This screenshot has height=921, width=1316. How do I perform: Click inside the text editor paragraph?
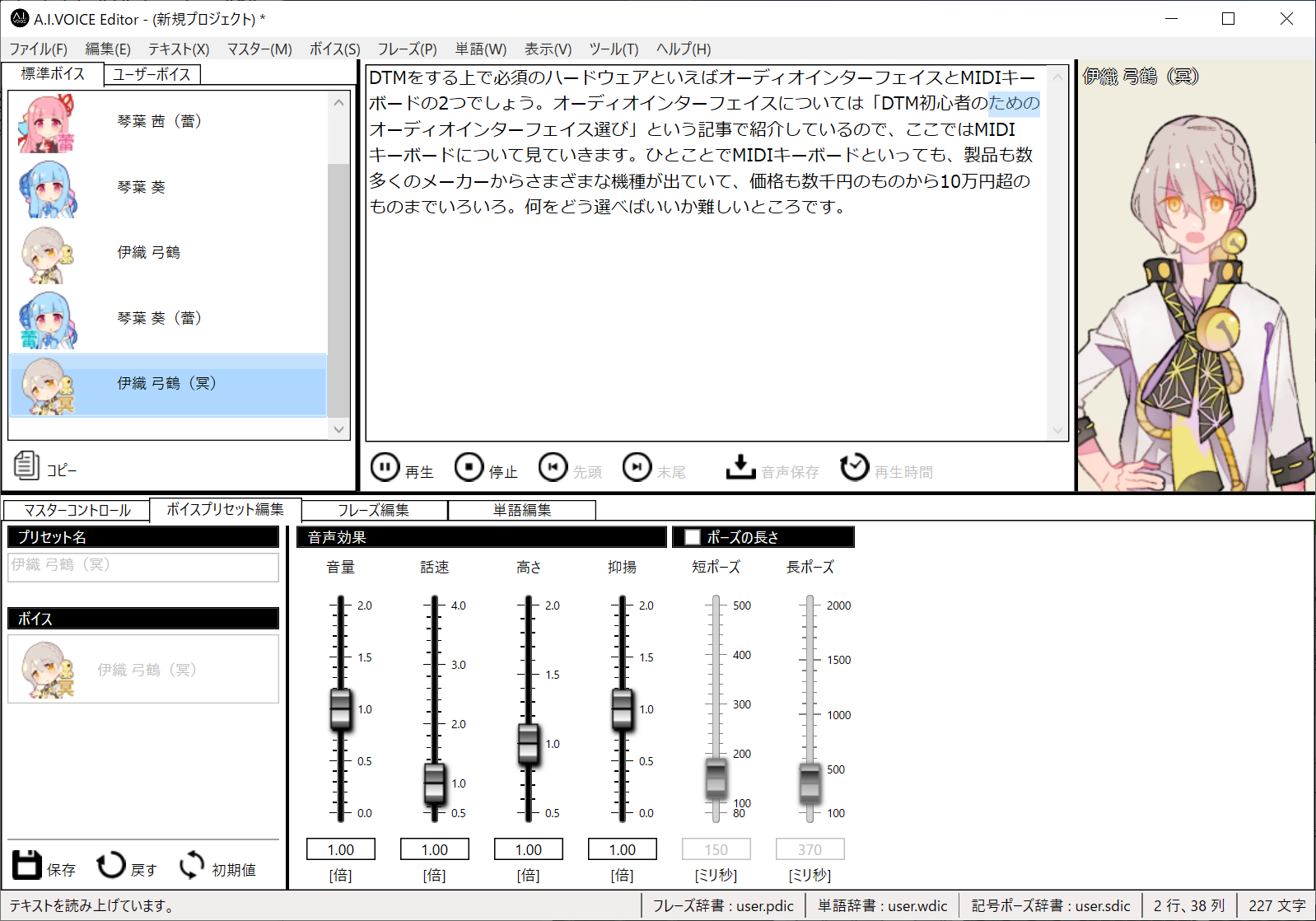pyautogui.click(x=704, y=142)
